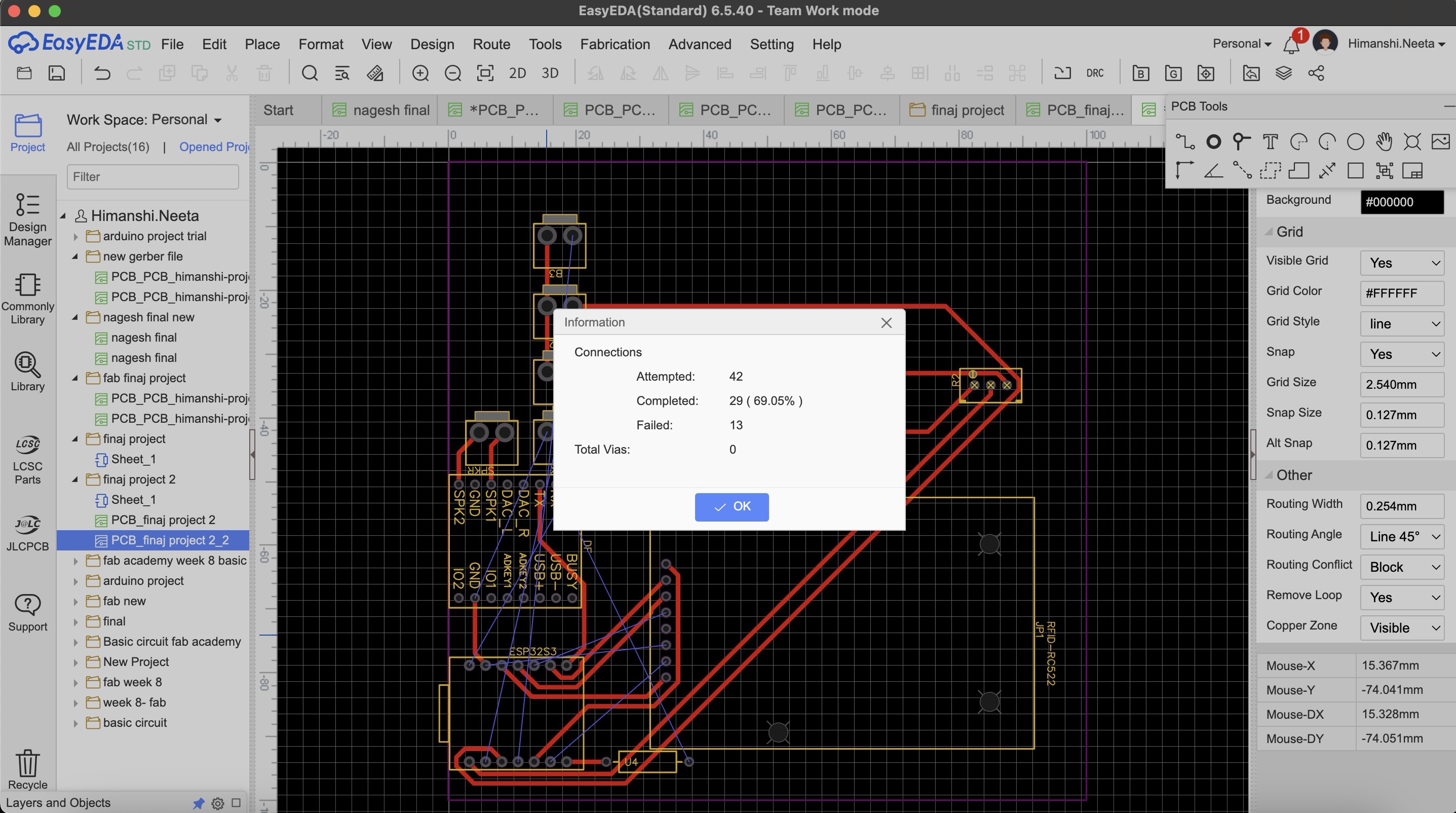Click the Zoom Out toolbar icon

pos(453,73)
